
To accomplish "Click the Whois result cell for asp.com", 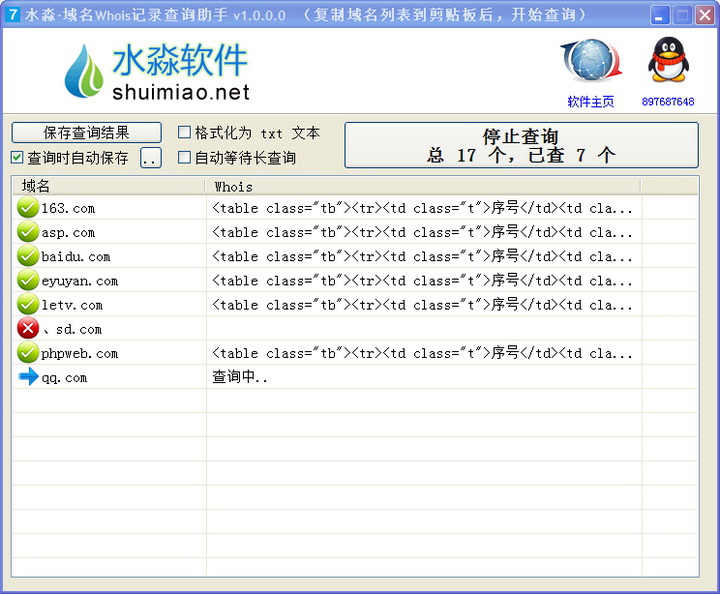I will point(424,232).
